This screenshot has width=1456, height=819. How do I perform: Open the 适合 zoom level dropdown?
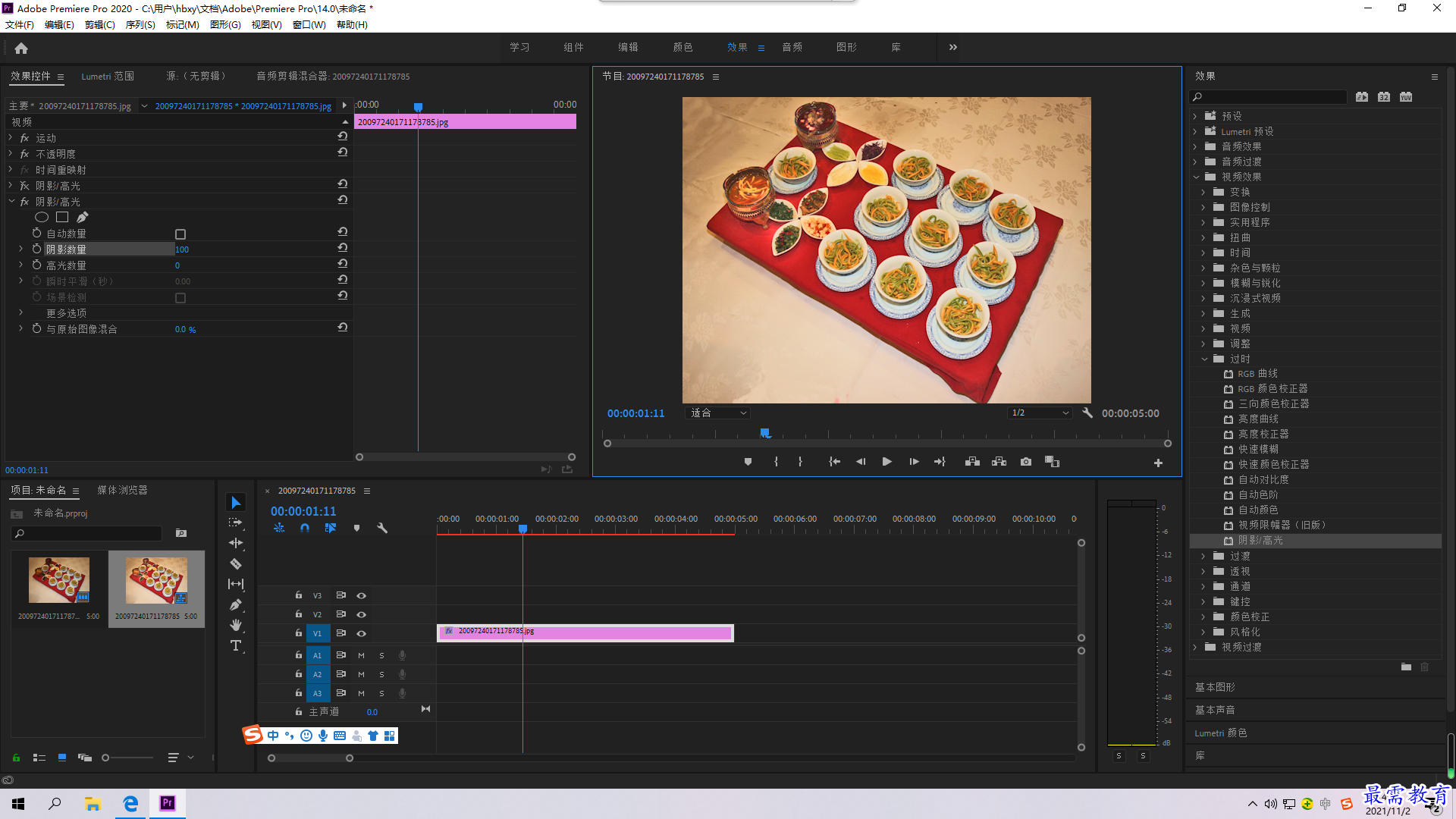point(717,413)
